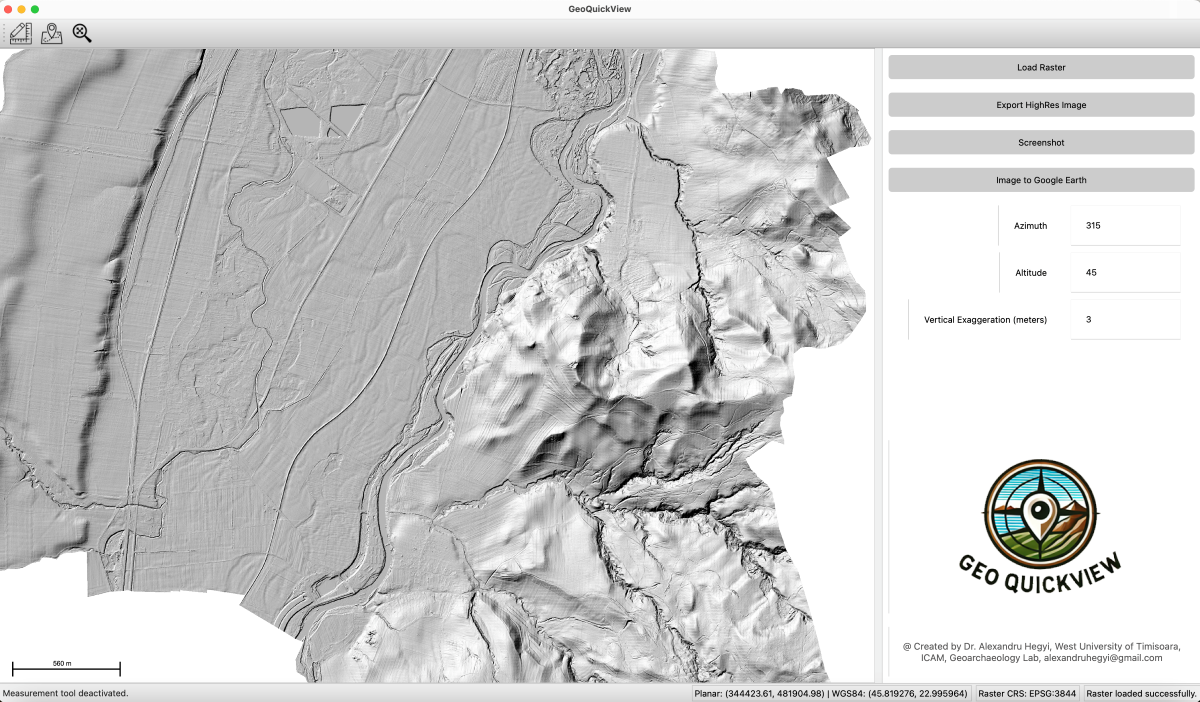1200x702 pixels.
Task: Click the 'Measurement tool deactivated' status text
Action: [x=64, y=693]
